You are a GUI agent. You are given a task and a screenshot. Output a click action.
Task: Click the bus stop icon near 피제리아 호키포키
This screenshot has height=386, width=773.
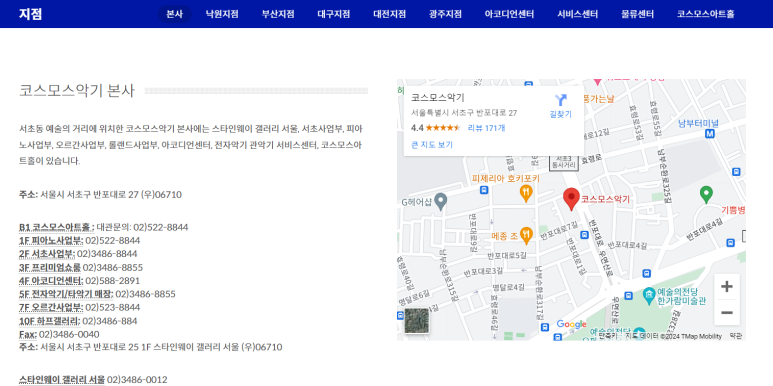pyautogui.click(x=484, y=190)
